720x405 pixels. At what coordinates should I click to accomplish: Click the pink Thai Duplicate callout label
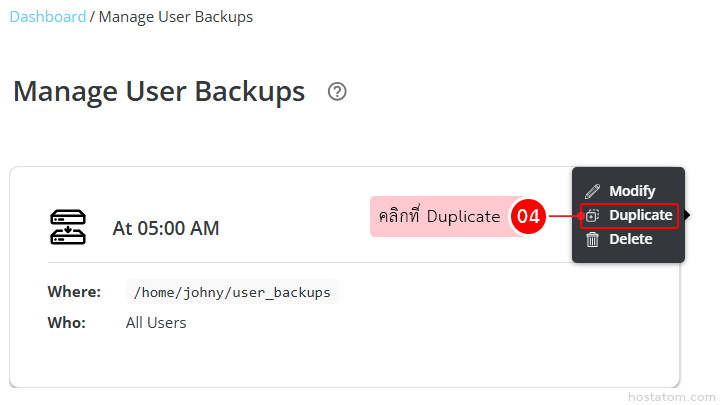point(438,216)
